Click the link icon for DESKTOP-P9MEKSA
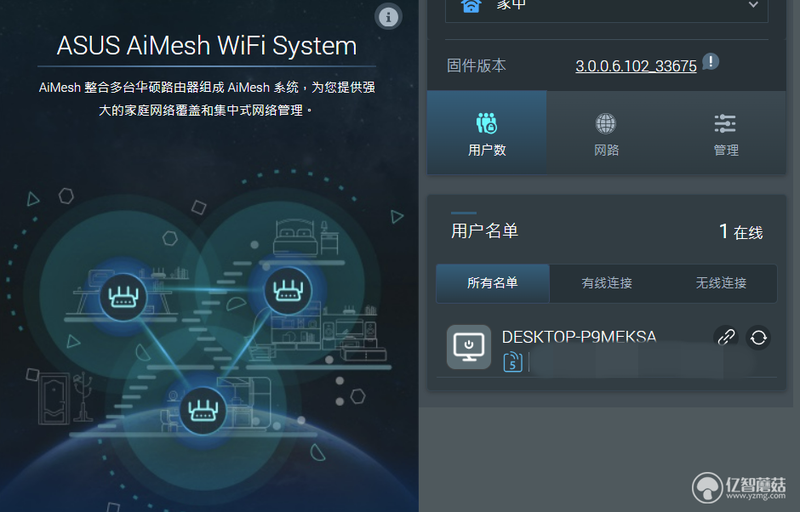Viewport: 800px width, 512px height. (x=726, y=337)
